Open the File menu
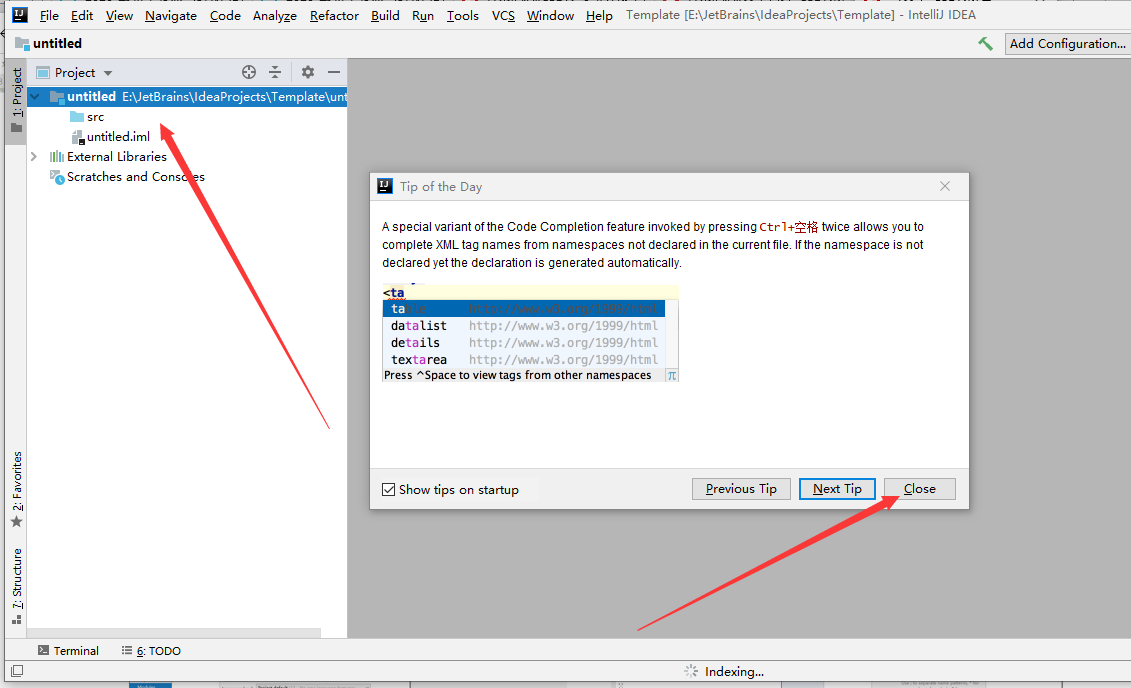Image resolution: width=1131 pixels, height=688 pixels. pos(49,15)
